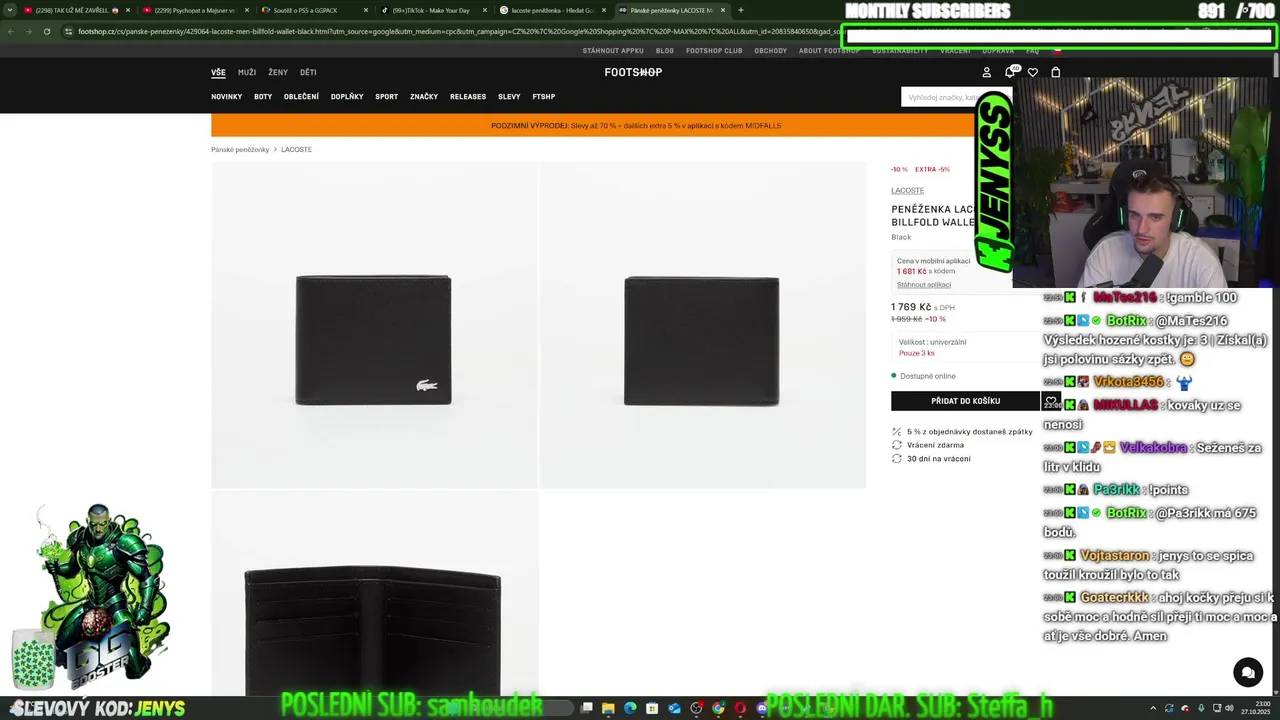
Task: Click PŘIDAT DO KOŠÍKU button
Action: tap(965, 401)
